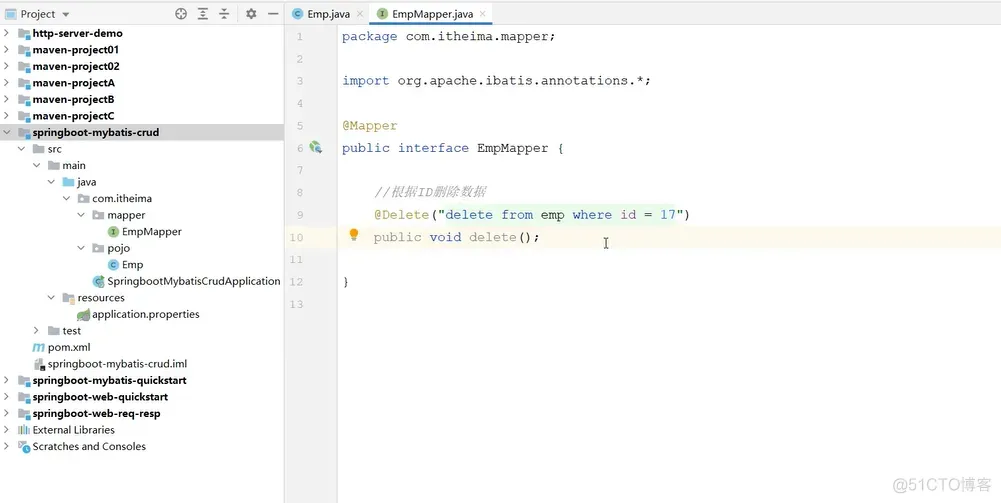Click the Select Opened File locate icon

tap(181, 13)
